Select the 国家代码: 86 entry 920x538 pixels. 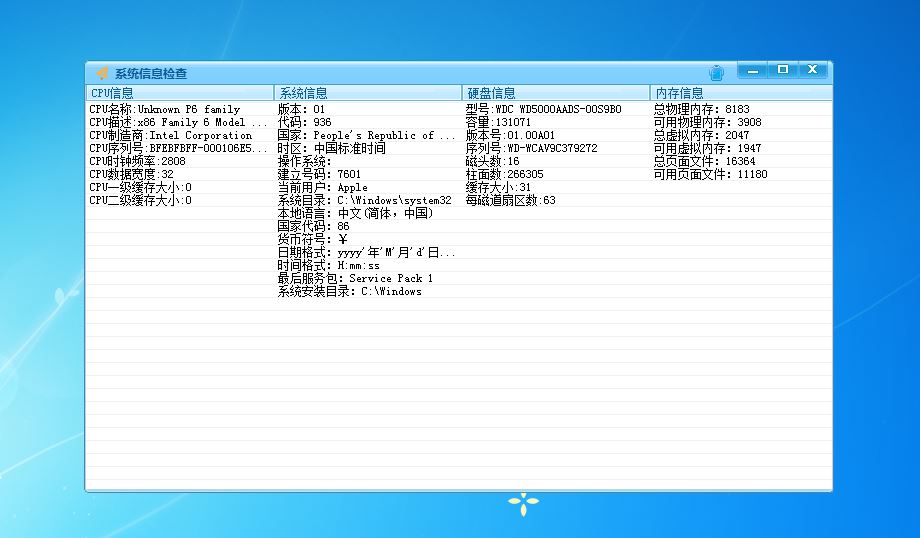313,226
